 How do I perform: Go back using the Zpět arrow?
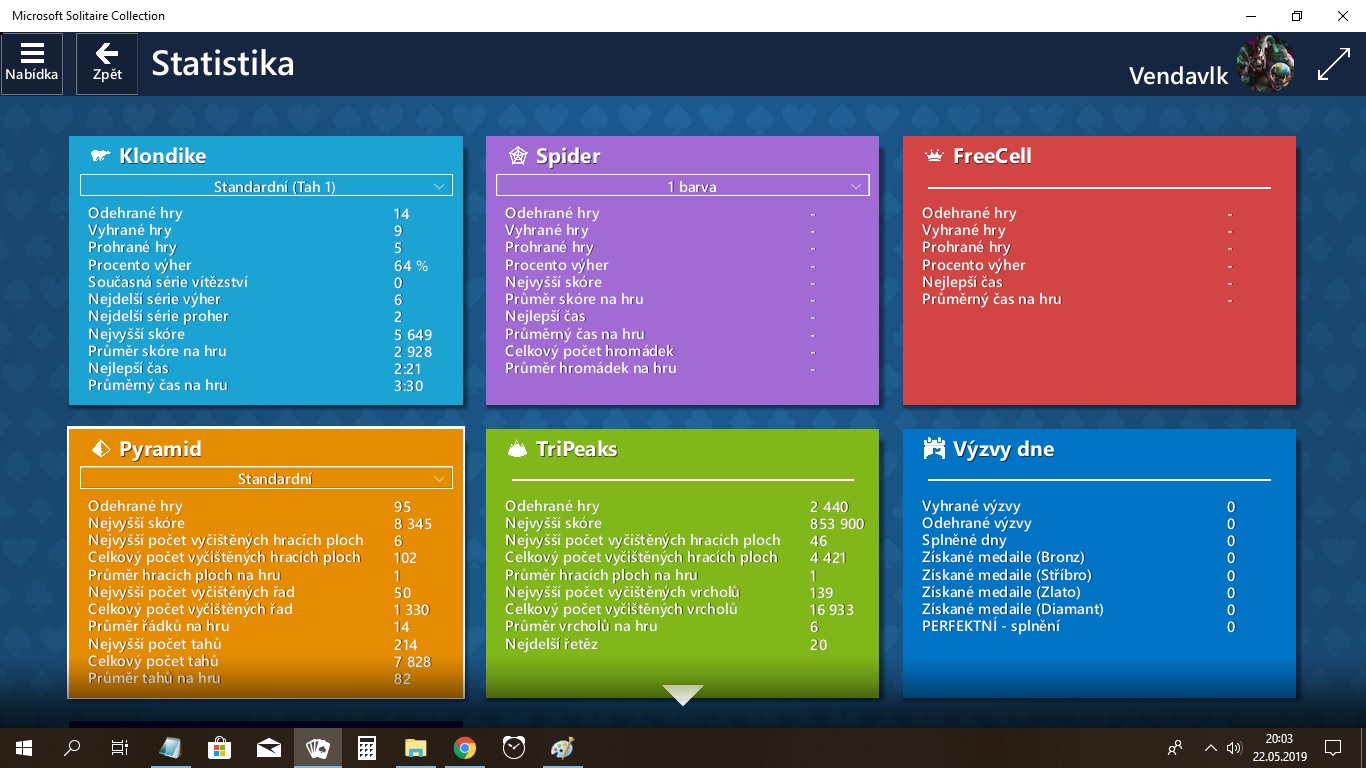point(107,63)
